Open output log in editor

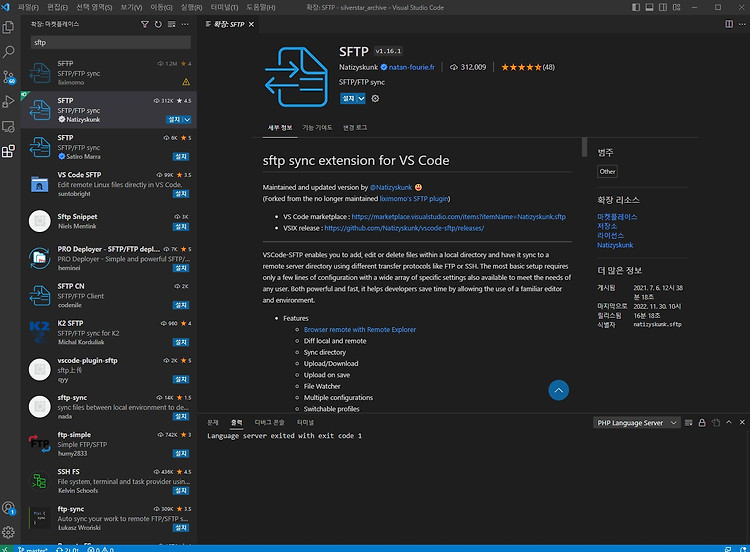(716, 422)
